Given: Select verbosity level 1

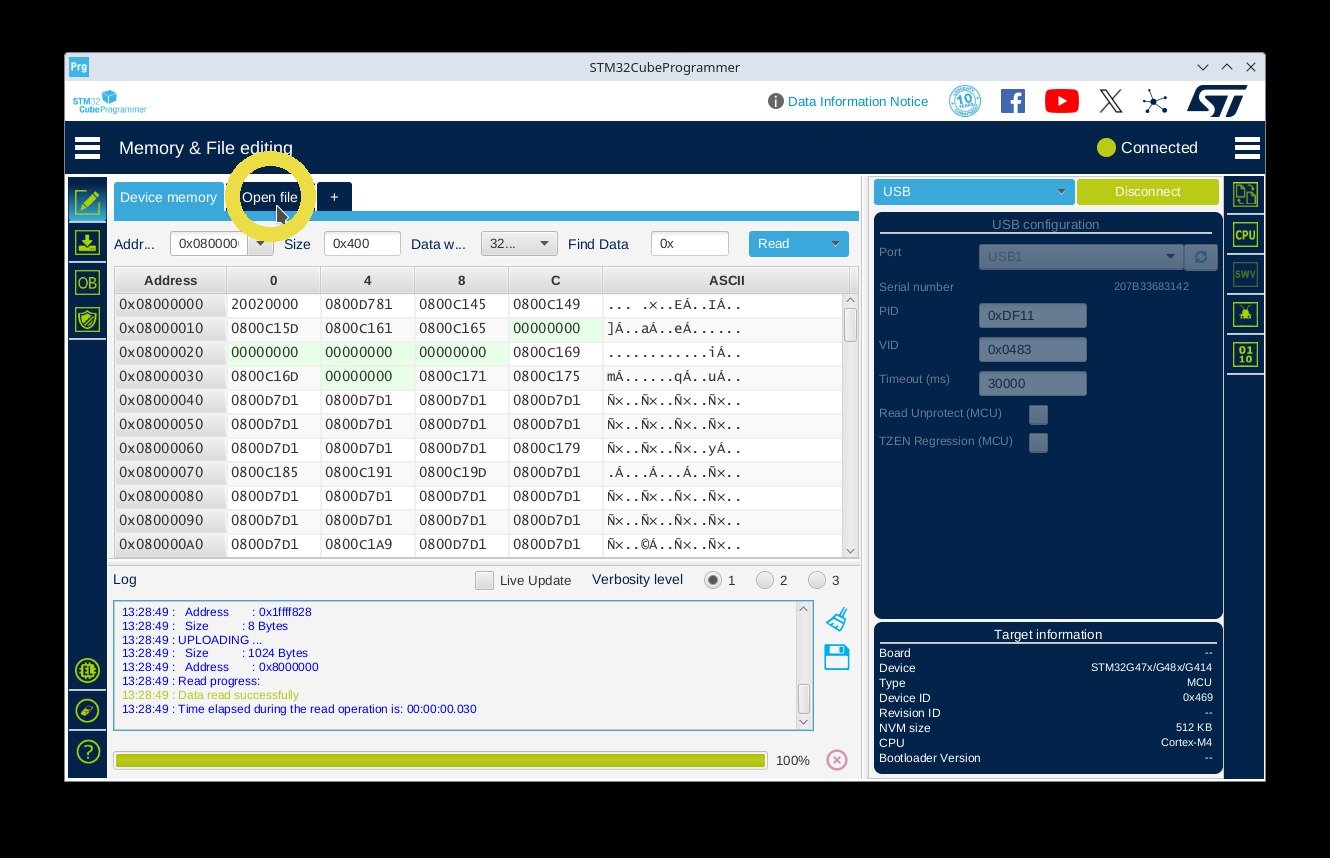Looking at the screenshot, I should (x=713, y=580).
